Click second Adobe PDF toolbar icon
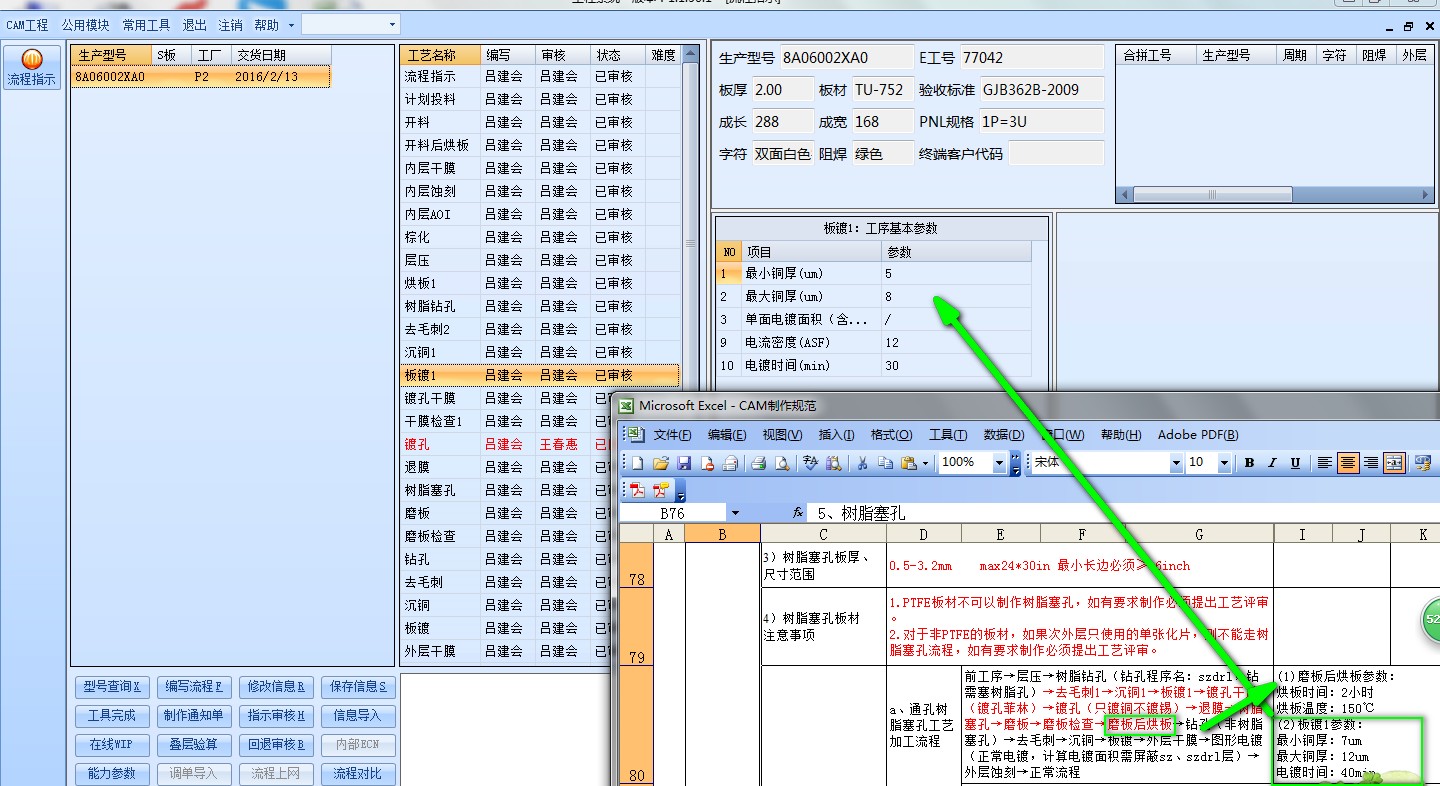 660,490
